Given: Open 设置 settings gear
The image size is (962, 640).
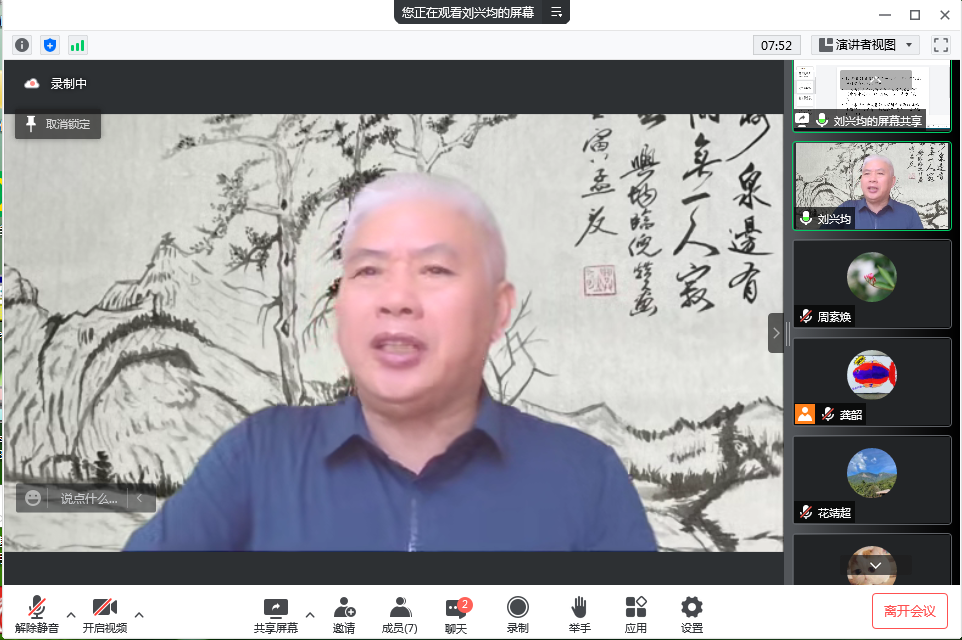Looking at the screenshot, I should click(x=692, y=615).
